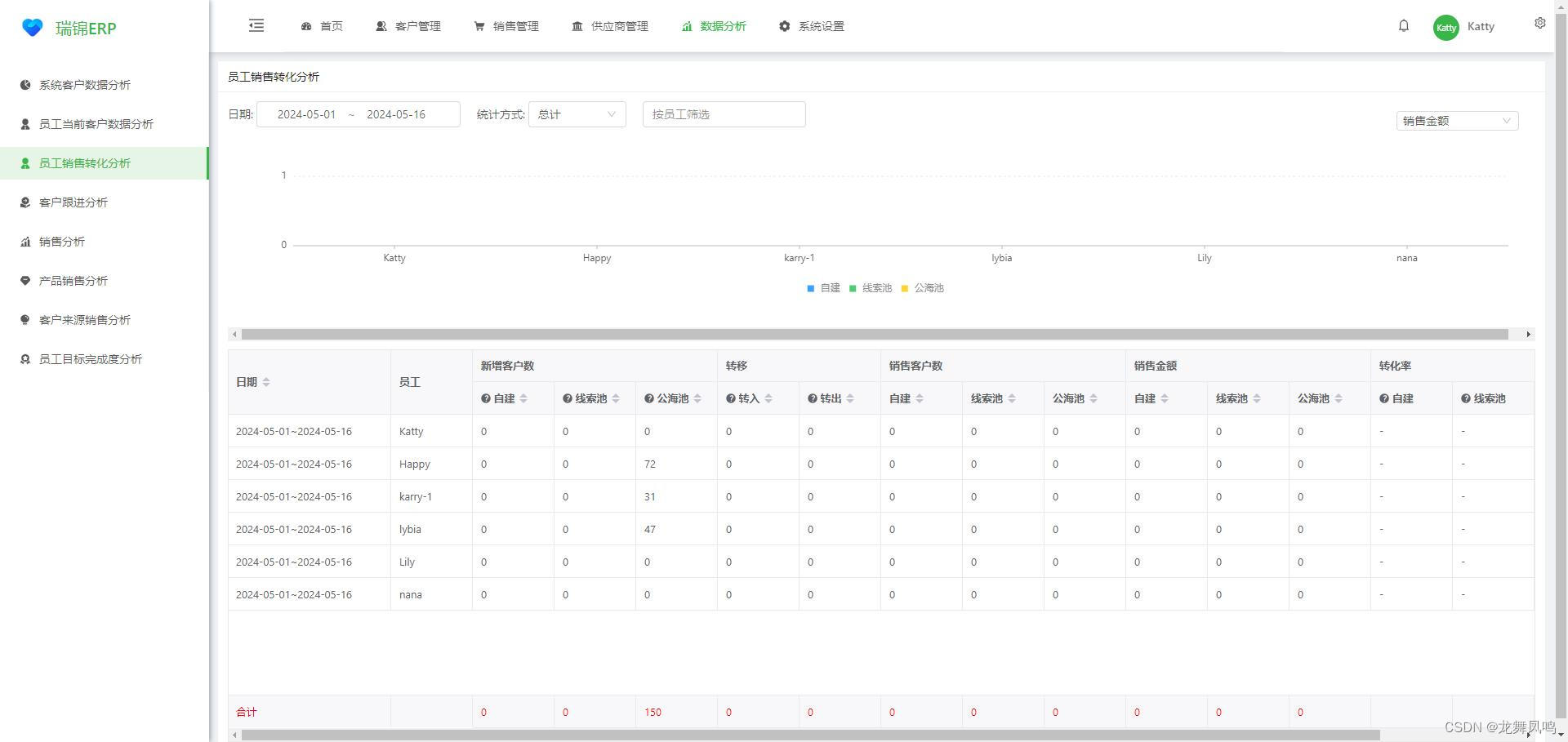Click the employee name nana in the table

pyautogui.click(x=411, y=594)
